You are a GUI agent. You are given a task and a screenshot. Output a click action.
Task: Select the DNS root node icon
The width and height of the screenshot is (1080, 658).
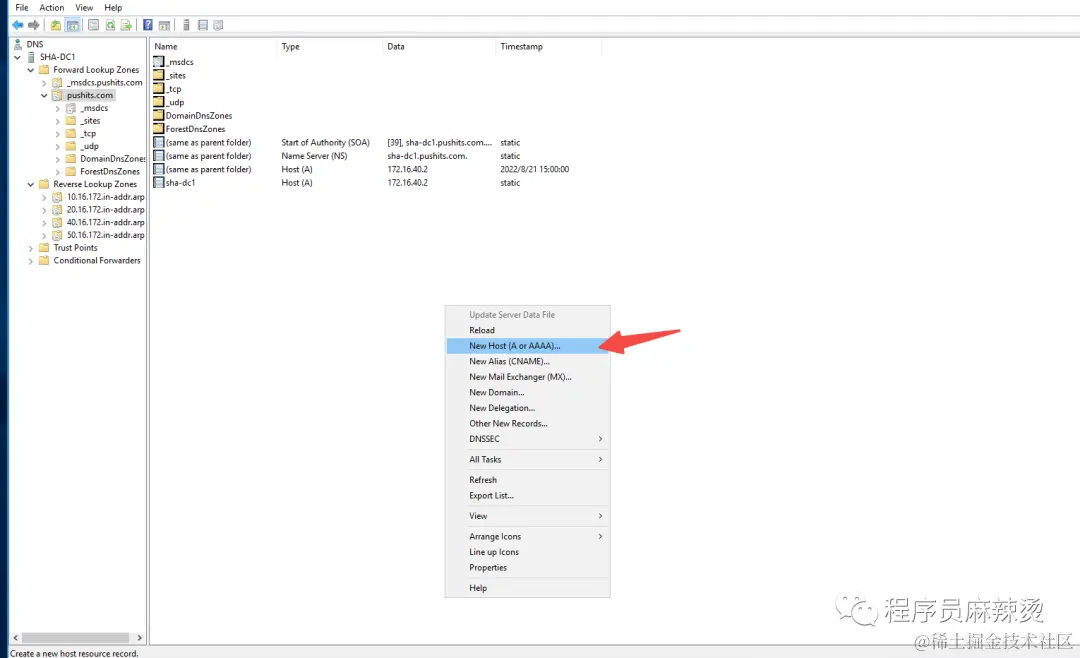click(x=18, y=44)
